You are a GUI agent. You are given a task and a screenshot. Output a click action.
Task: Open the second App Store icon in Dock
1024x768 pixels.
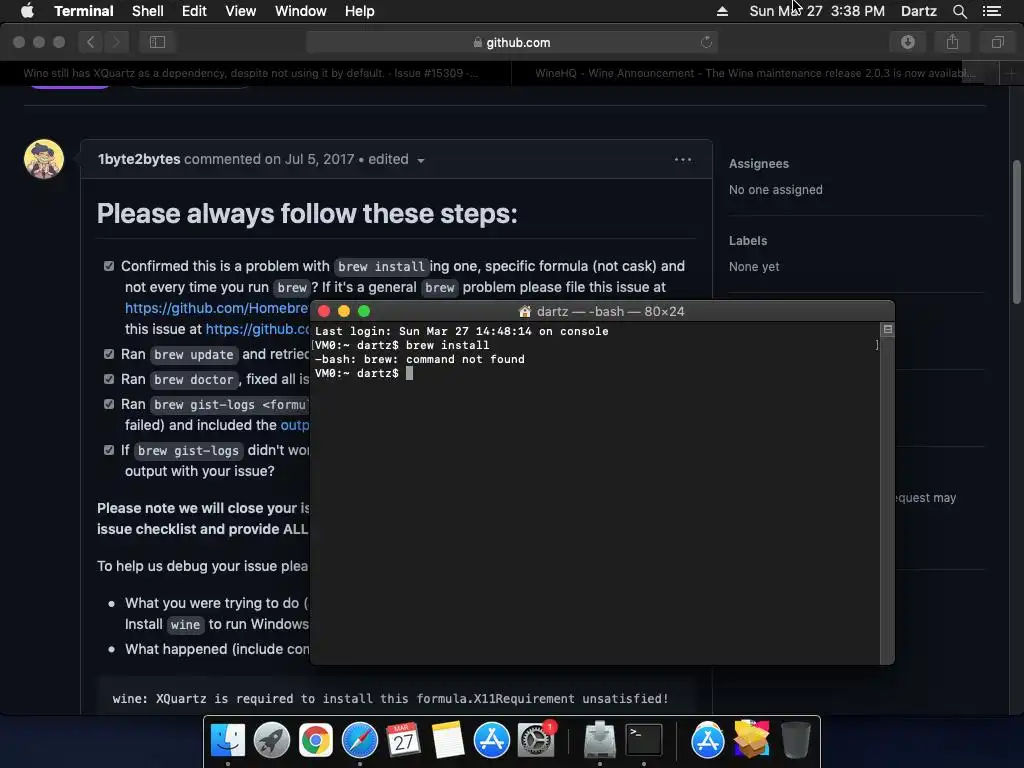(x=707, y=740)
